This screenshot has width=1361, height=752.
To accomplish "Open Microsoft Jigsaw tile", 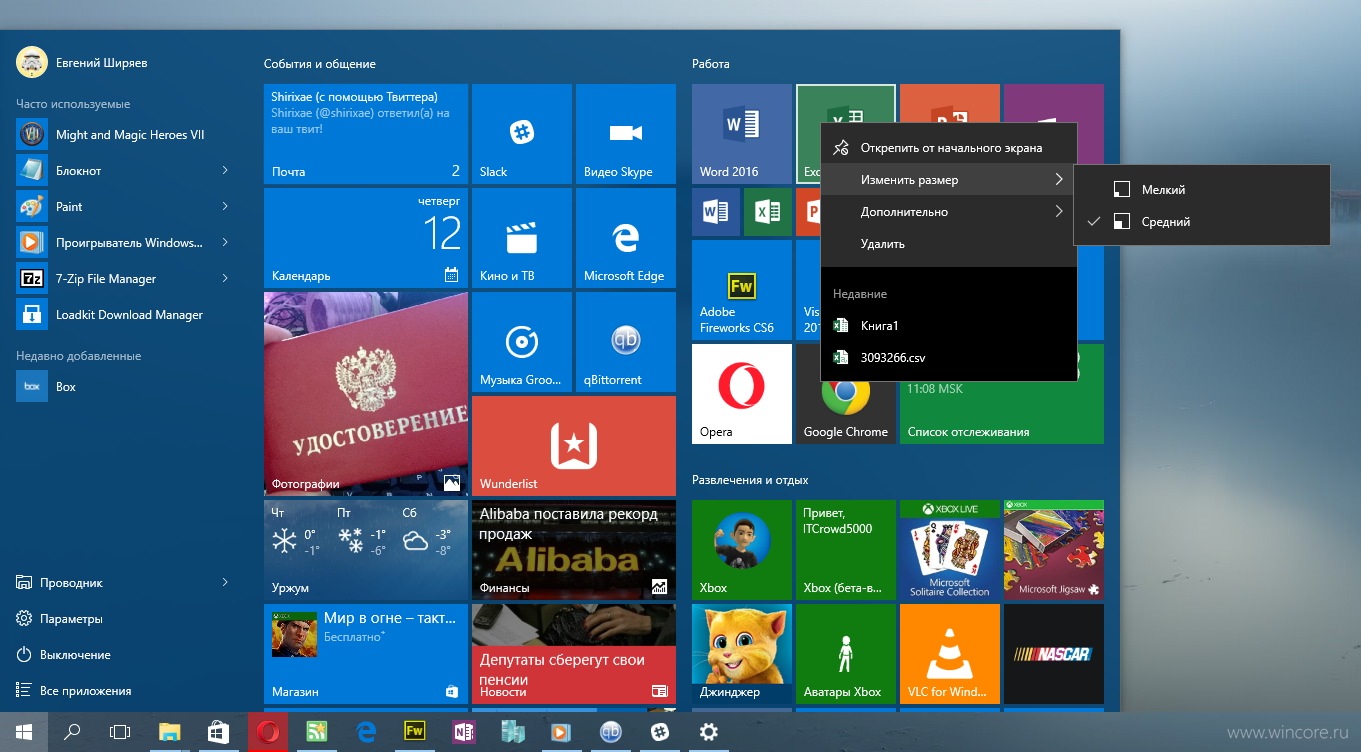I will tap(1053, 550).
